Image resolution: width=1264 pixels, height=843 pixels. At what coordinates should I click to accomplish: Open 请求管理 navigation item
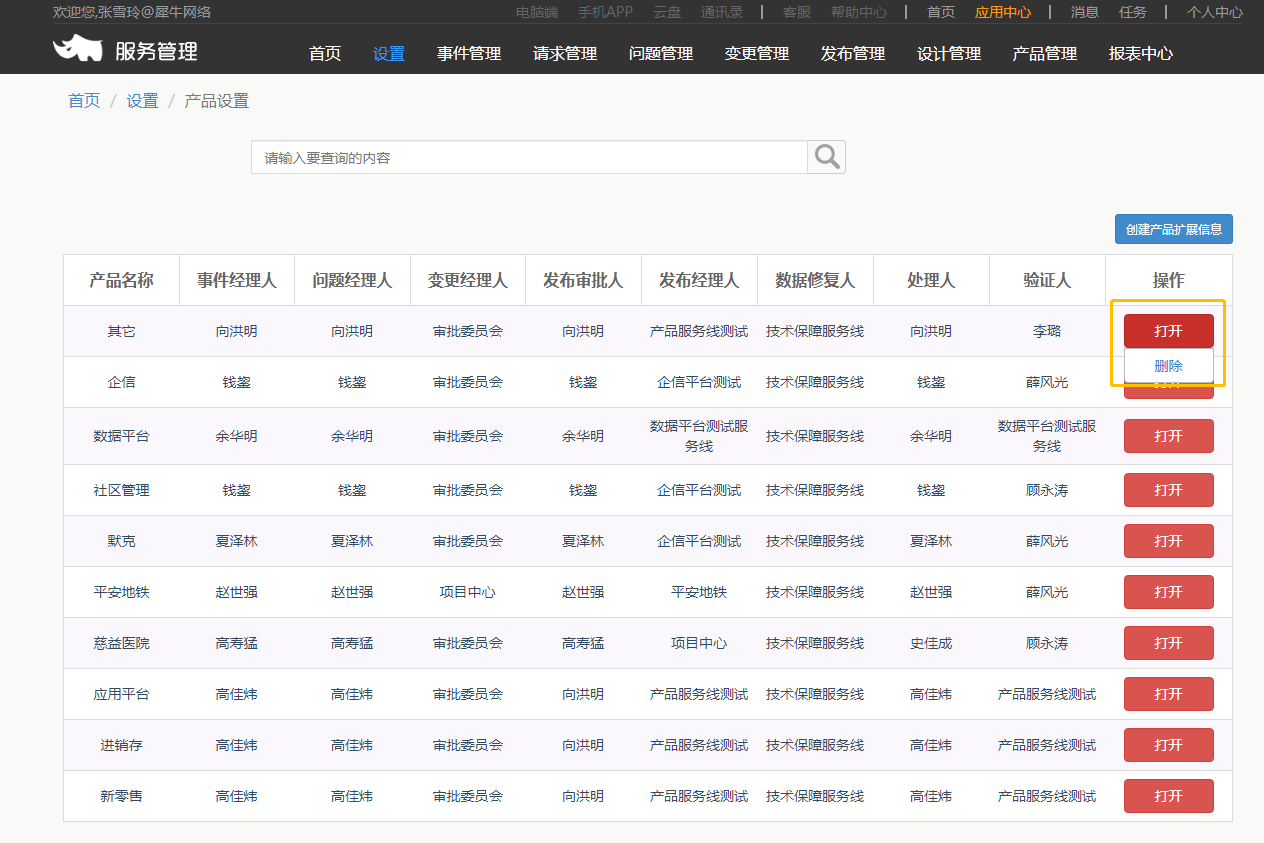565,53
